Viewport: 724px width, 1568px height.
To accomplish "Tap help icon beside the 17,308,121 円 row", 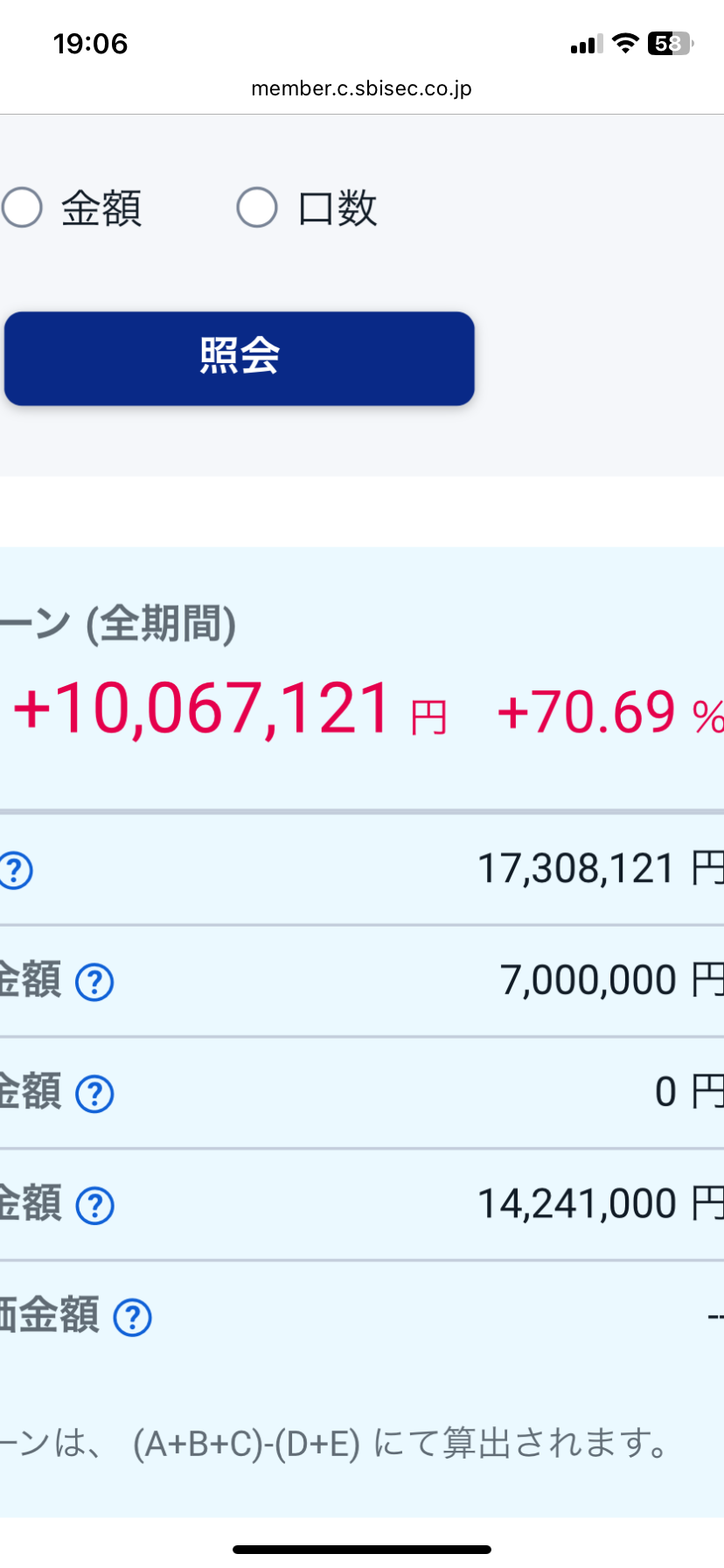I will tap(16, 871).
